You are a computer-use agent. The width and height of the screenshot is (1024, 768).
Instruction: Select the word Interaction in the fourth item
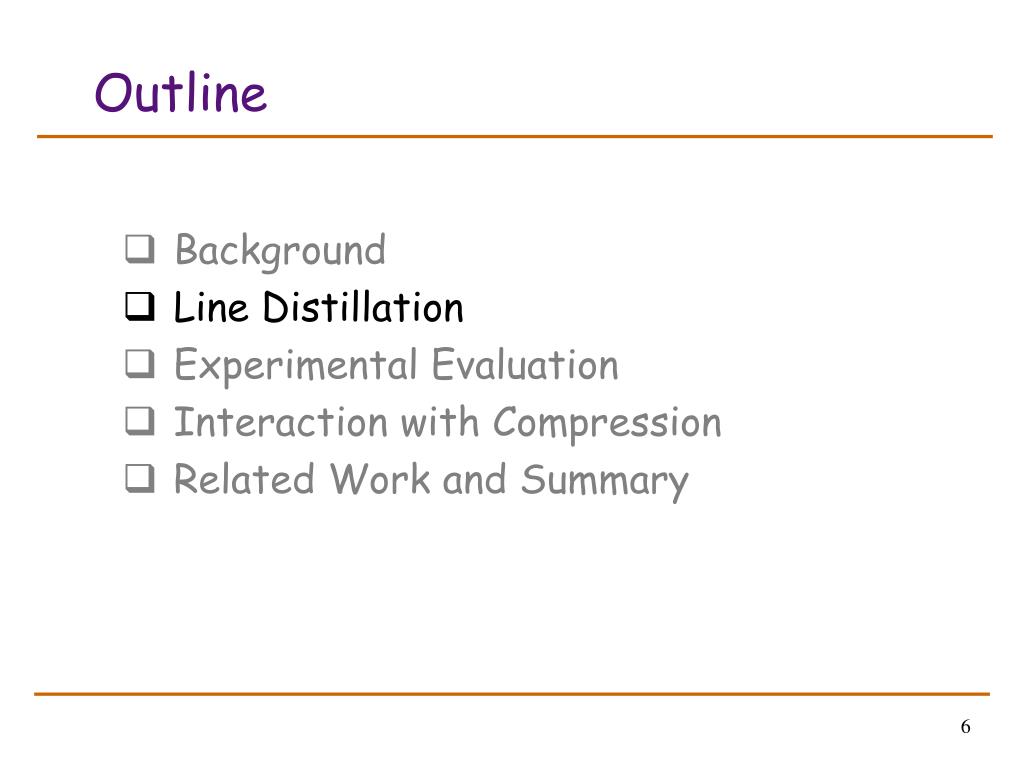[281, 422]
